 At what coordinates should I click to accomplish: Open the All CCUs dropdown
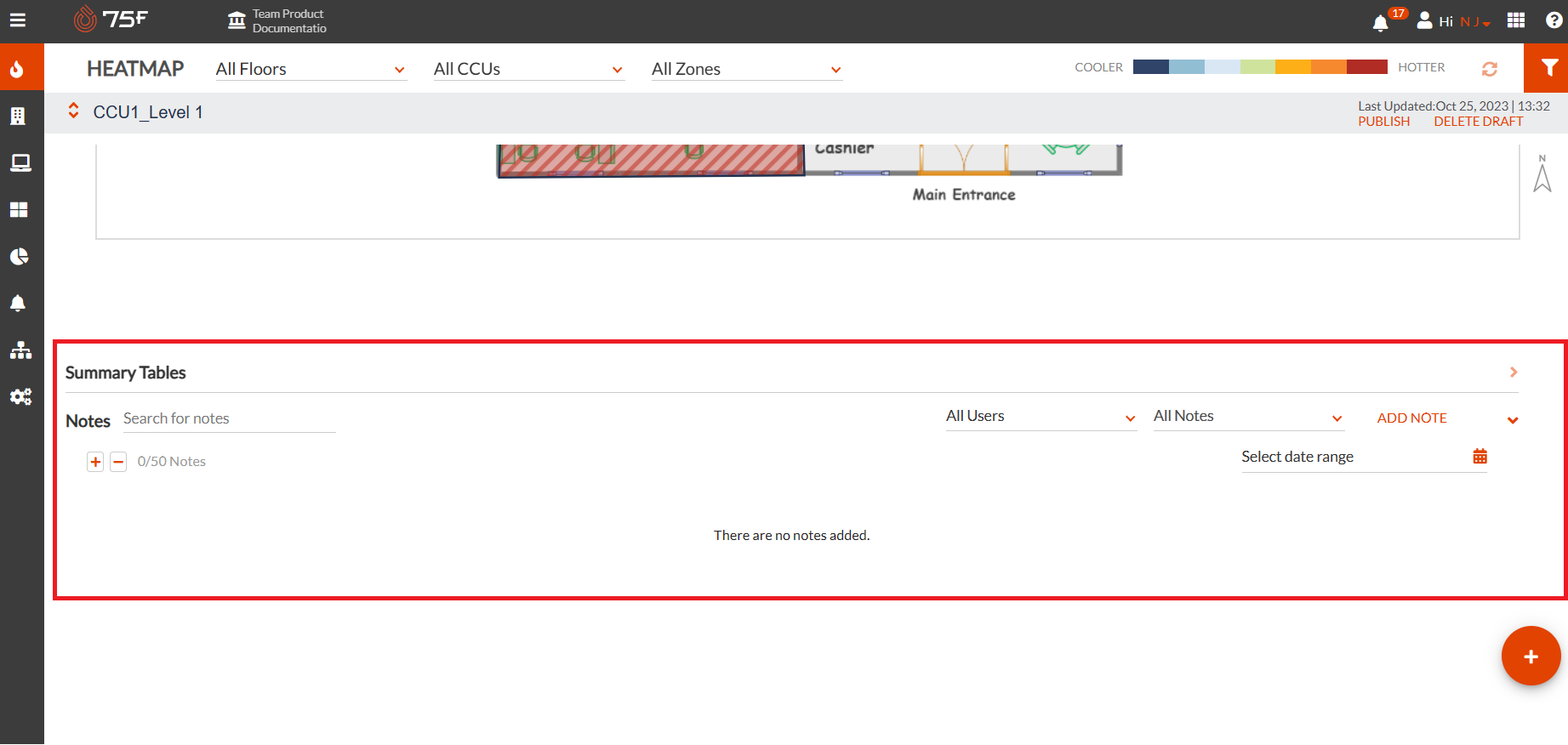(528, 69)
